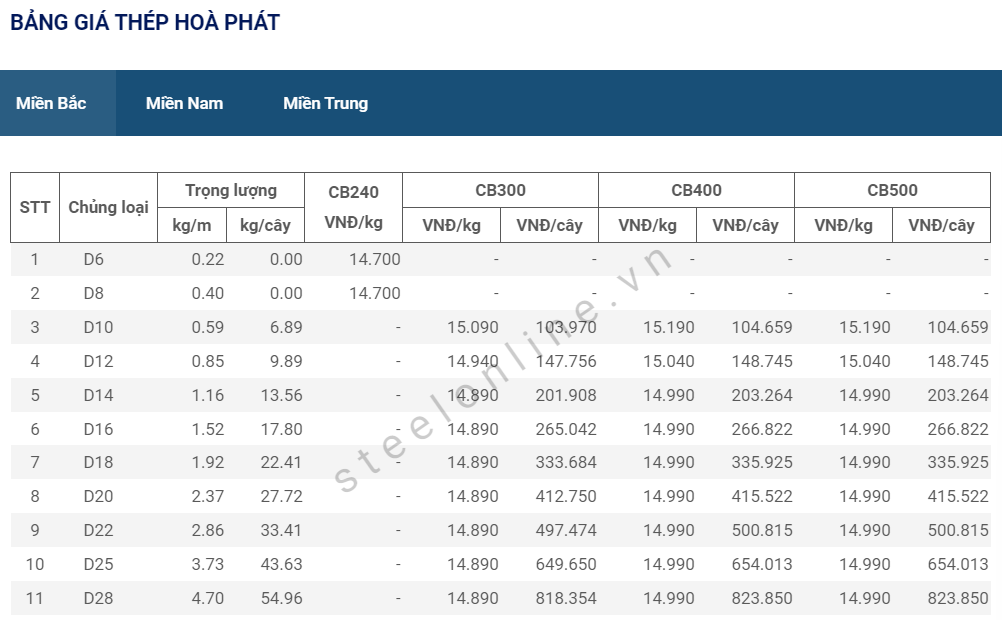This screenshot has height=620, width=1002.
Task: Click the 17.80 kg/cây value
Action: click(281, 429)
